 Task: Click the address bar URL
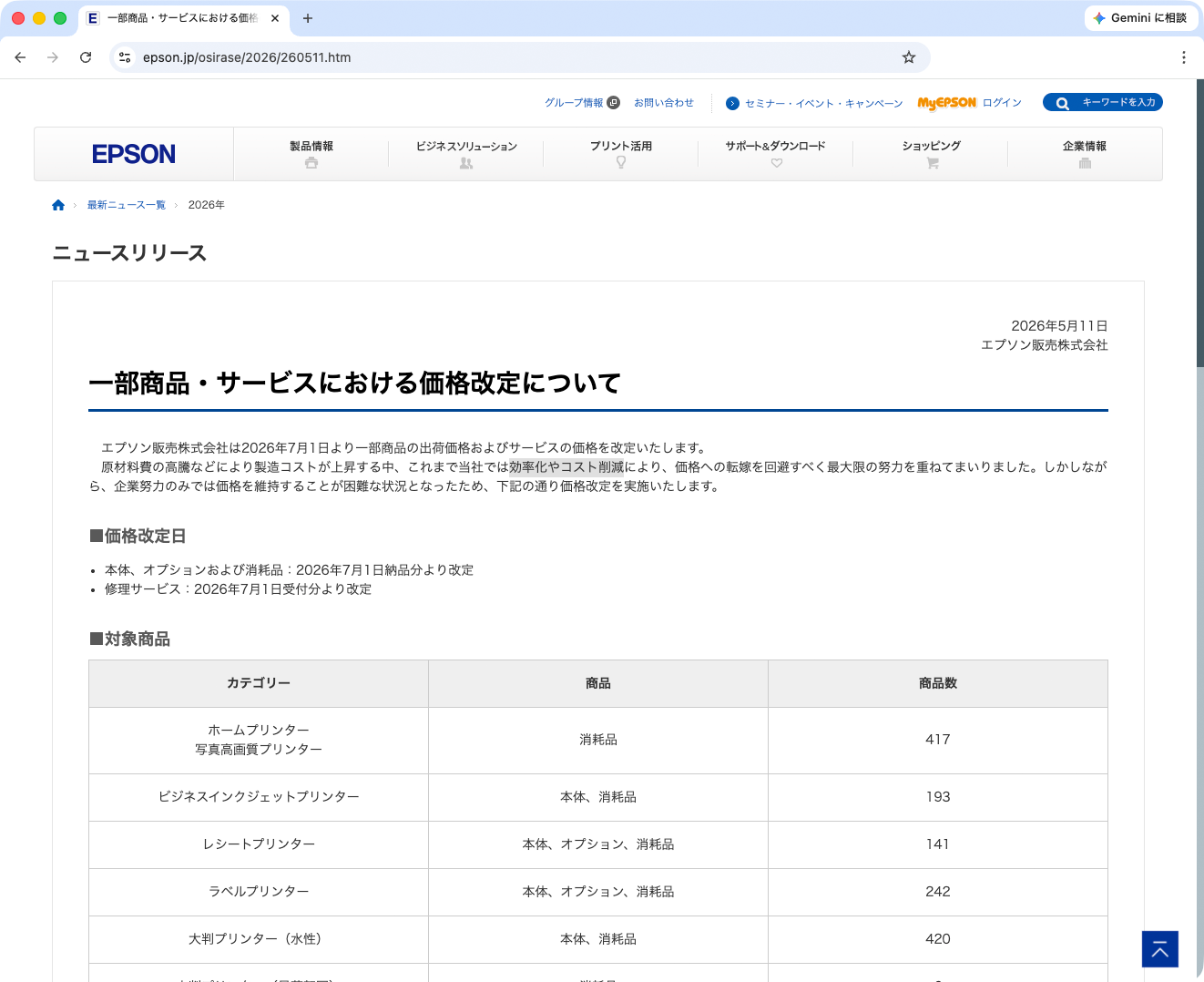pyautogui.click(x=247, y=57)
